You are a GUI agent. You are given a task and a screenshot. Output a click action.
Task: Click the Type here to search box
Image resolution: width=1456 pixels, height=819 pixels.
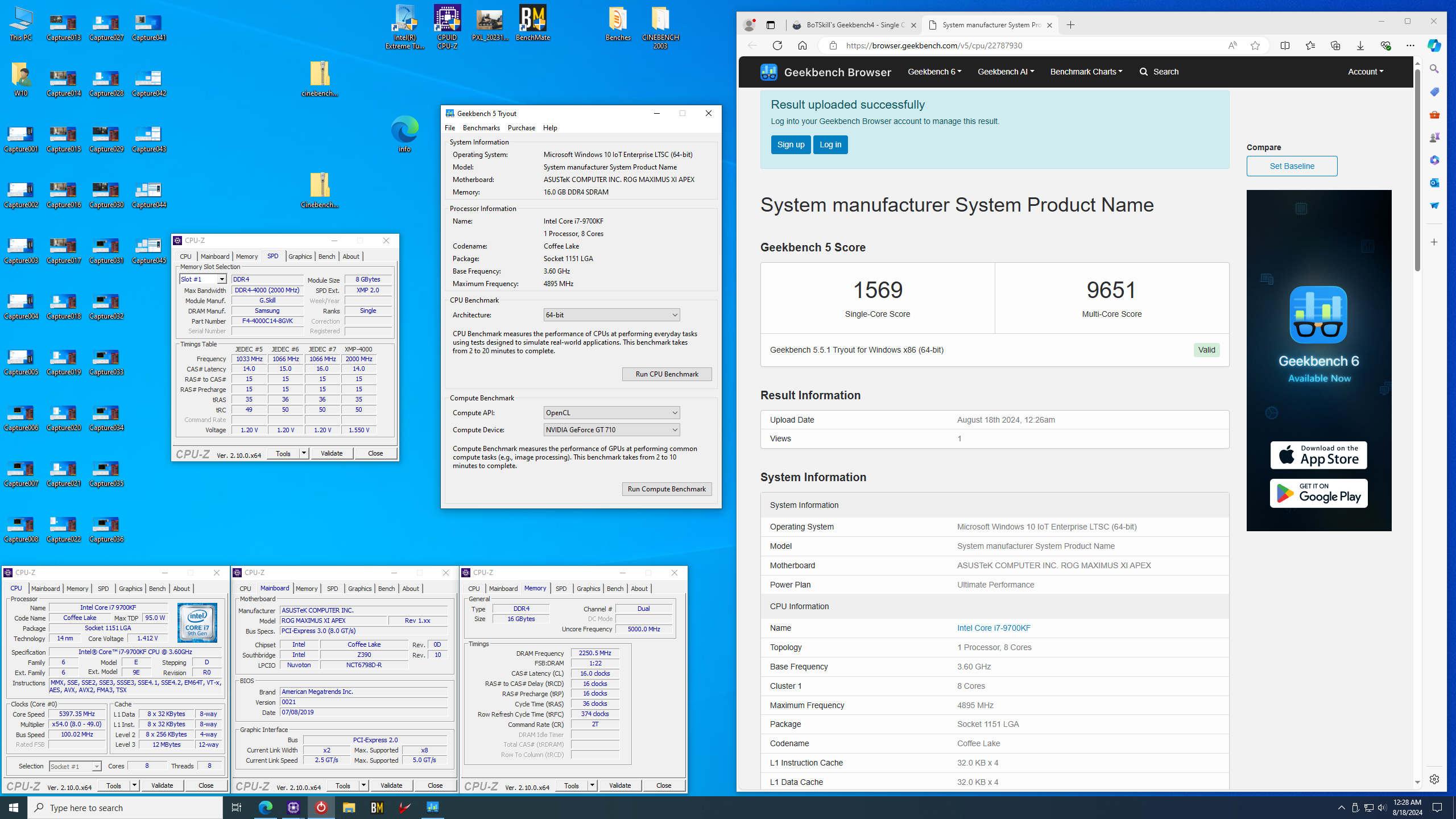coord(125,808)
